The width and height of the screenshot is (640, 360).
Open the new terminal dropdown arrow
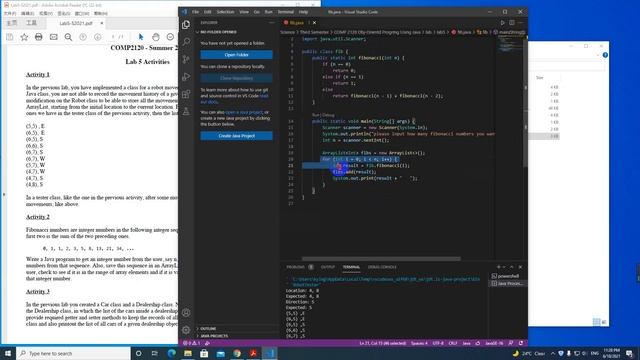504,267
